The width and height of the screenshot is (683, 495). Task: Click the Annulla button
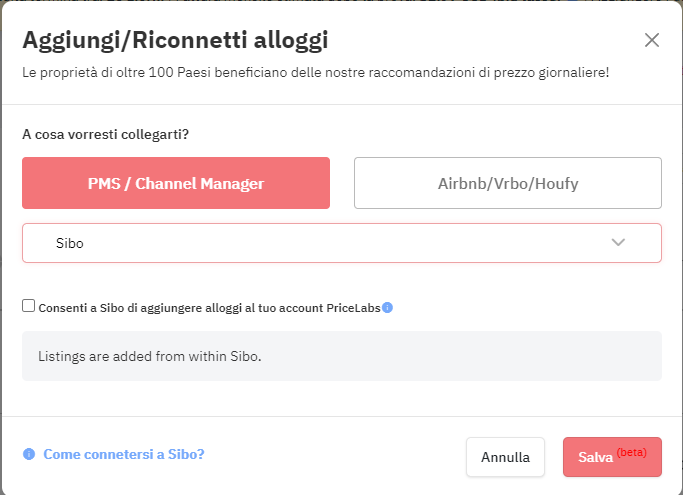[x=505, y=457]
